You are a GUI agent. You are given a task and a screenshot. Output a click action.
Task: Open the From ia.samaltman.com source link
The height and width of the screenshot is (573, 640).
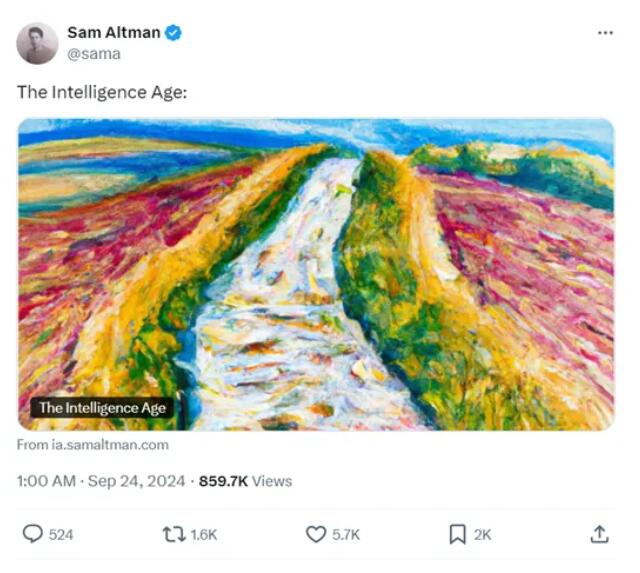pos(93,444)
